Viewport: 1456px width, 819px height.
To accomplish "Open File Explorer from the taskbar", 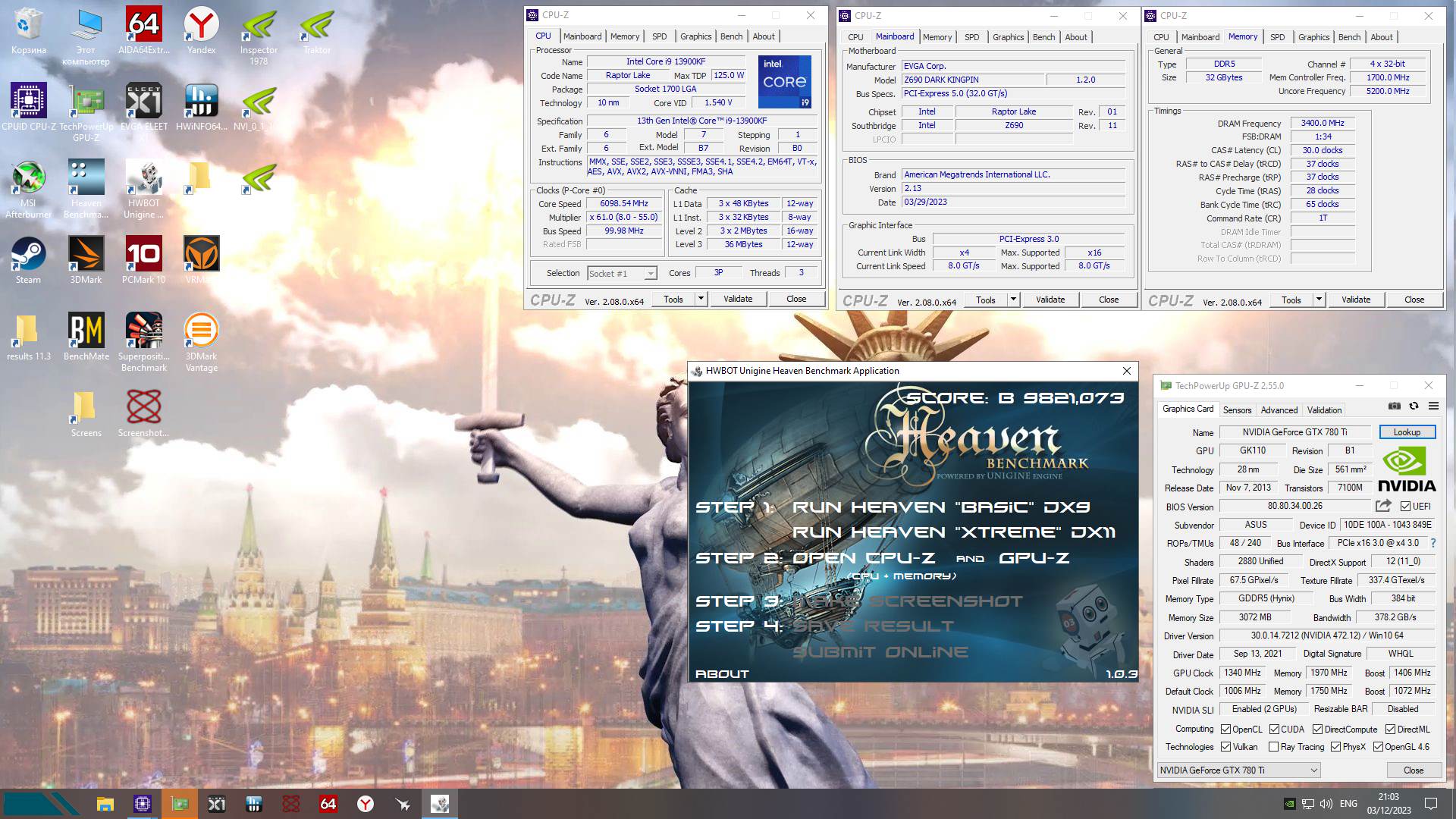I will point(105,804).
